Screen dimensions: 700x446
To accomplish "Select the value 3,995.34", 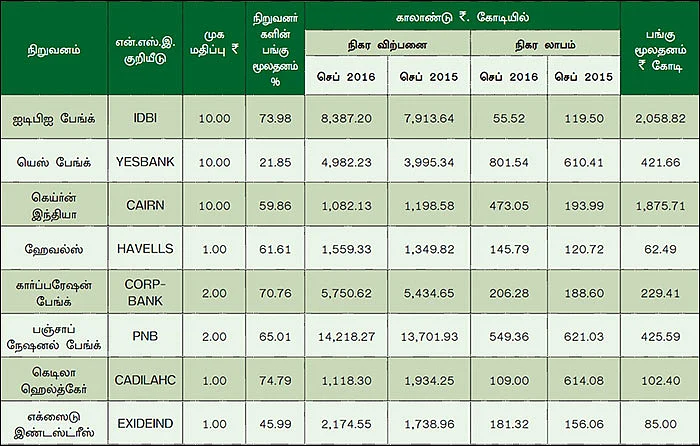I will click(429, 162).
